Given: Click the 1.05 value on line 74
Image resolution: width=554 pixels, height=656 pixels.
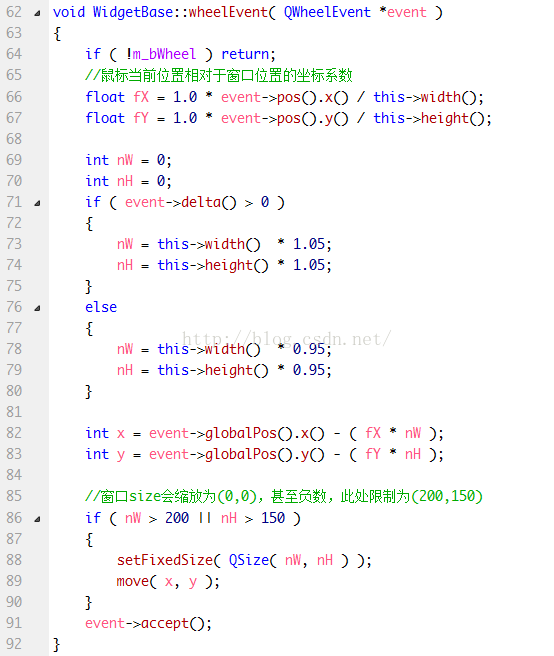Looking at the screenshot, I should [309, 265].
